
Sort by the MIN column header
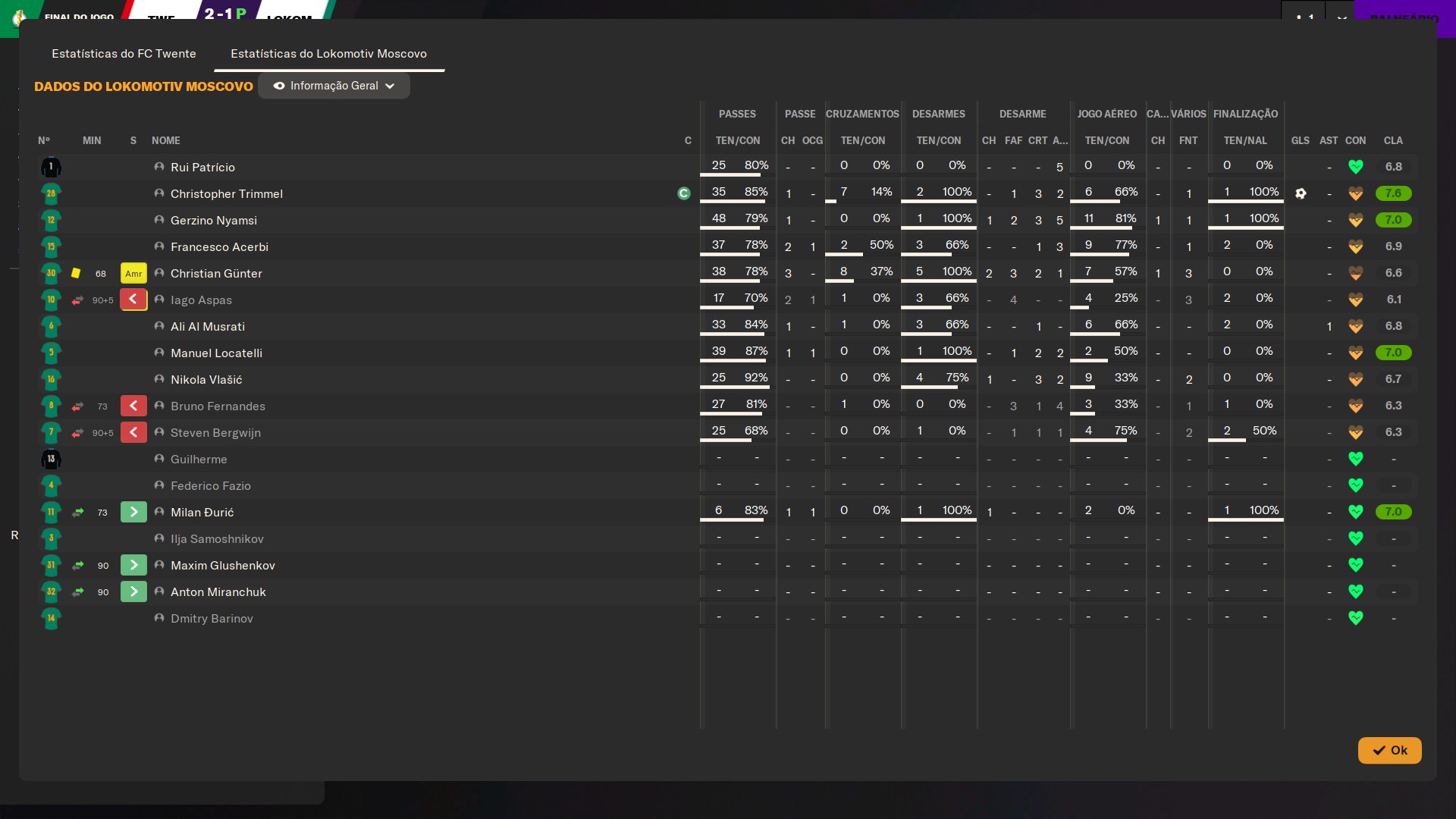tap(92, 140)
